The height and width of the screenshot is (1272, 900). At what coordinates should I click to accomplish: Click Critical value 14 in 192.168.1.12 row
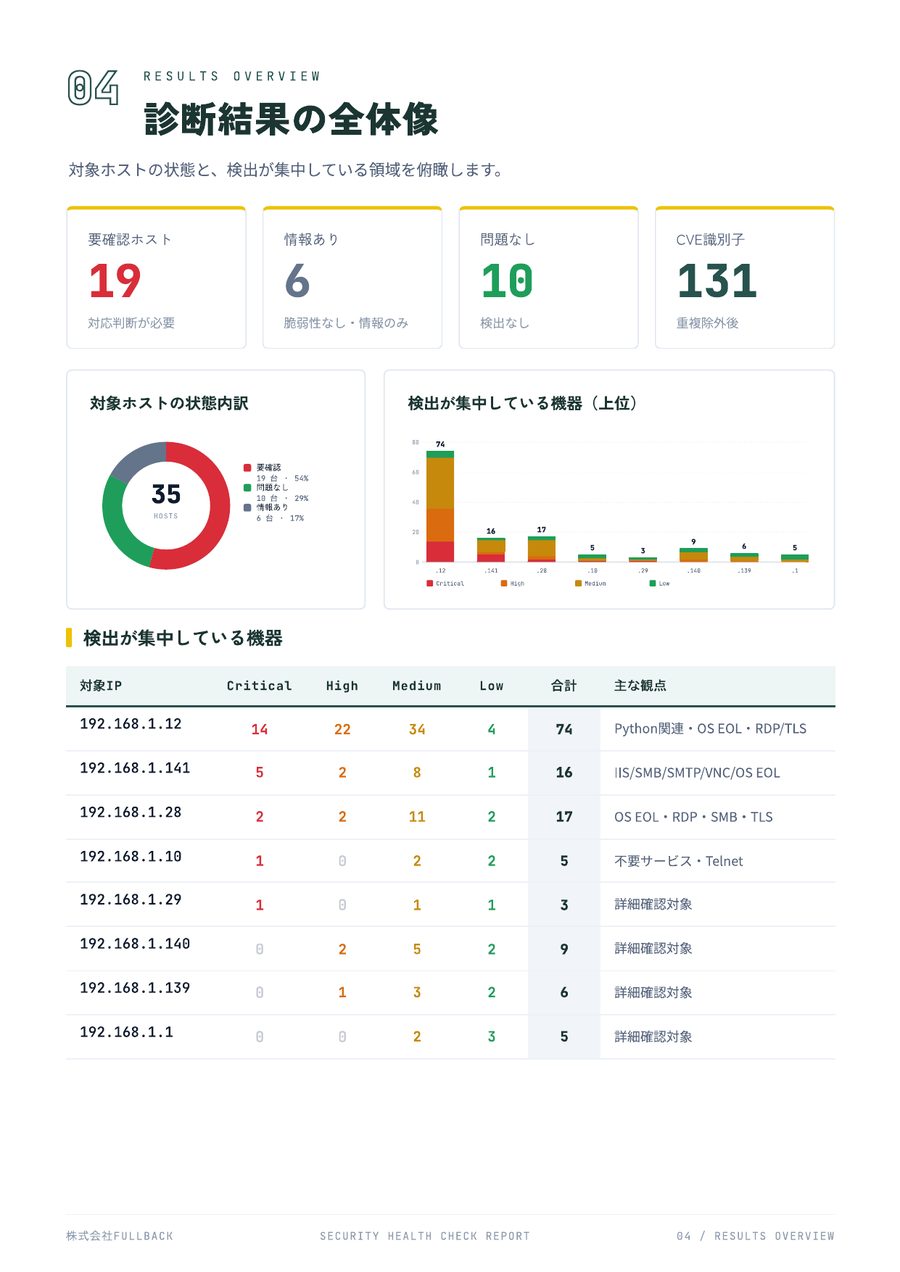(x=259, y=729)
